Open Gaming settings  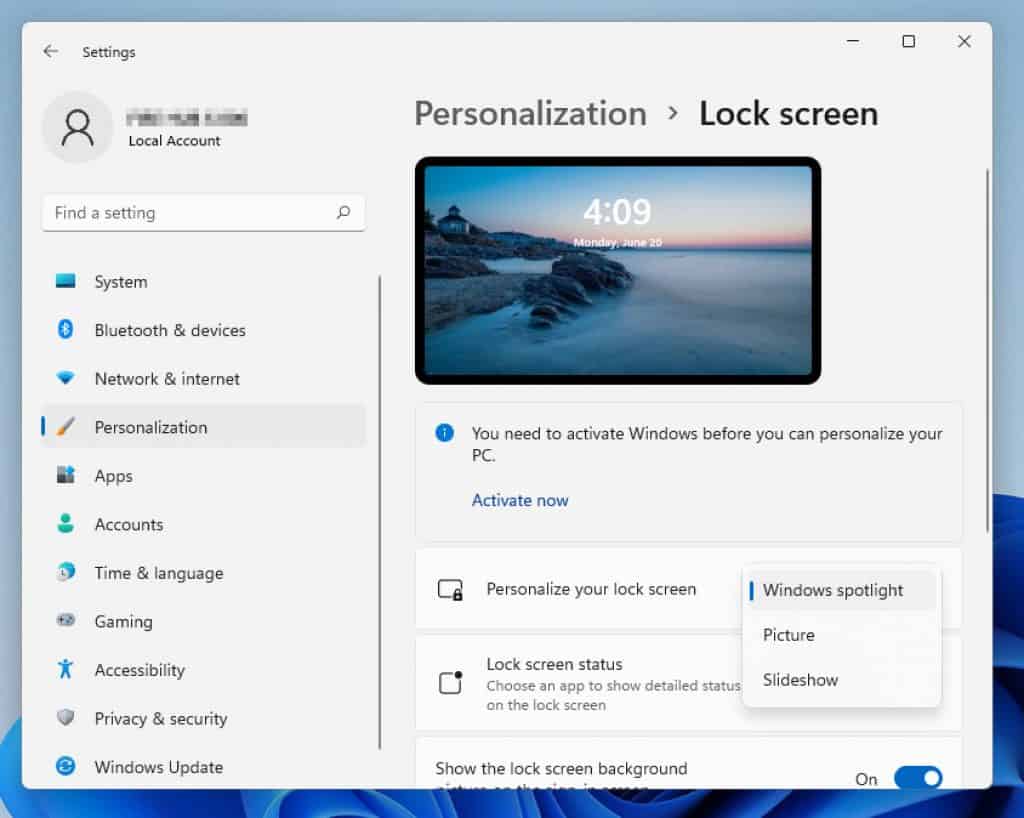coord(203,621)
